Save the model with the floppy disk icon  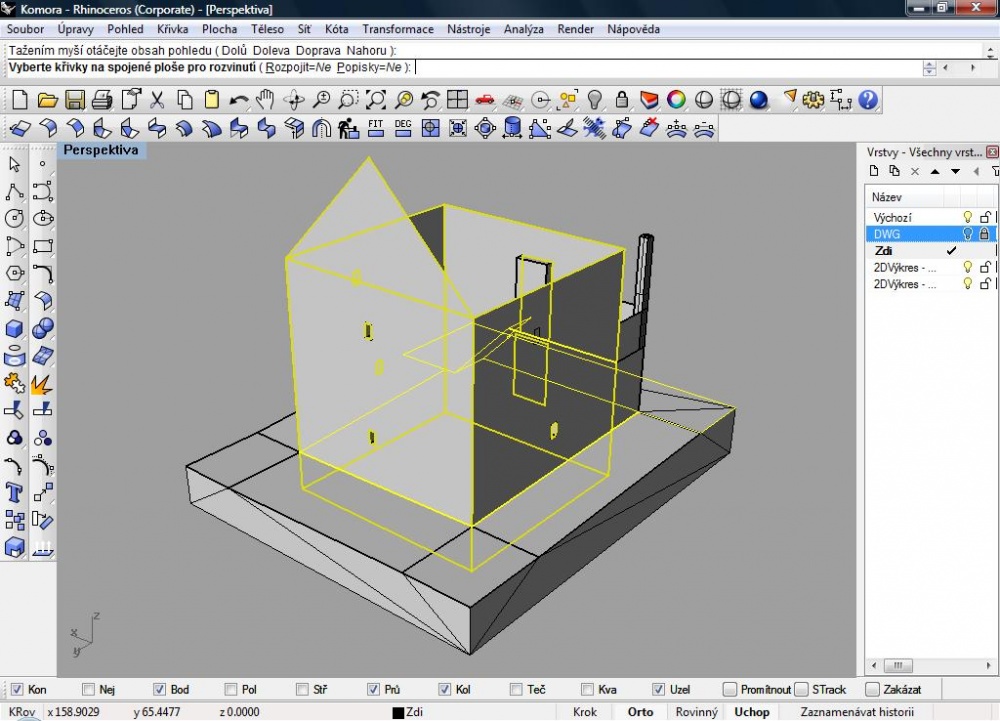pyautogui.click(x=75, y=100)
